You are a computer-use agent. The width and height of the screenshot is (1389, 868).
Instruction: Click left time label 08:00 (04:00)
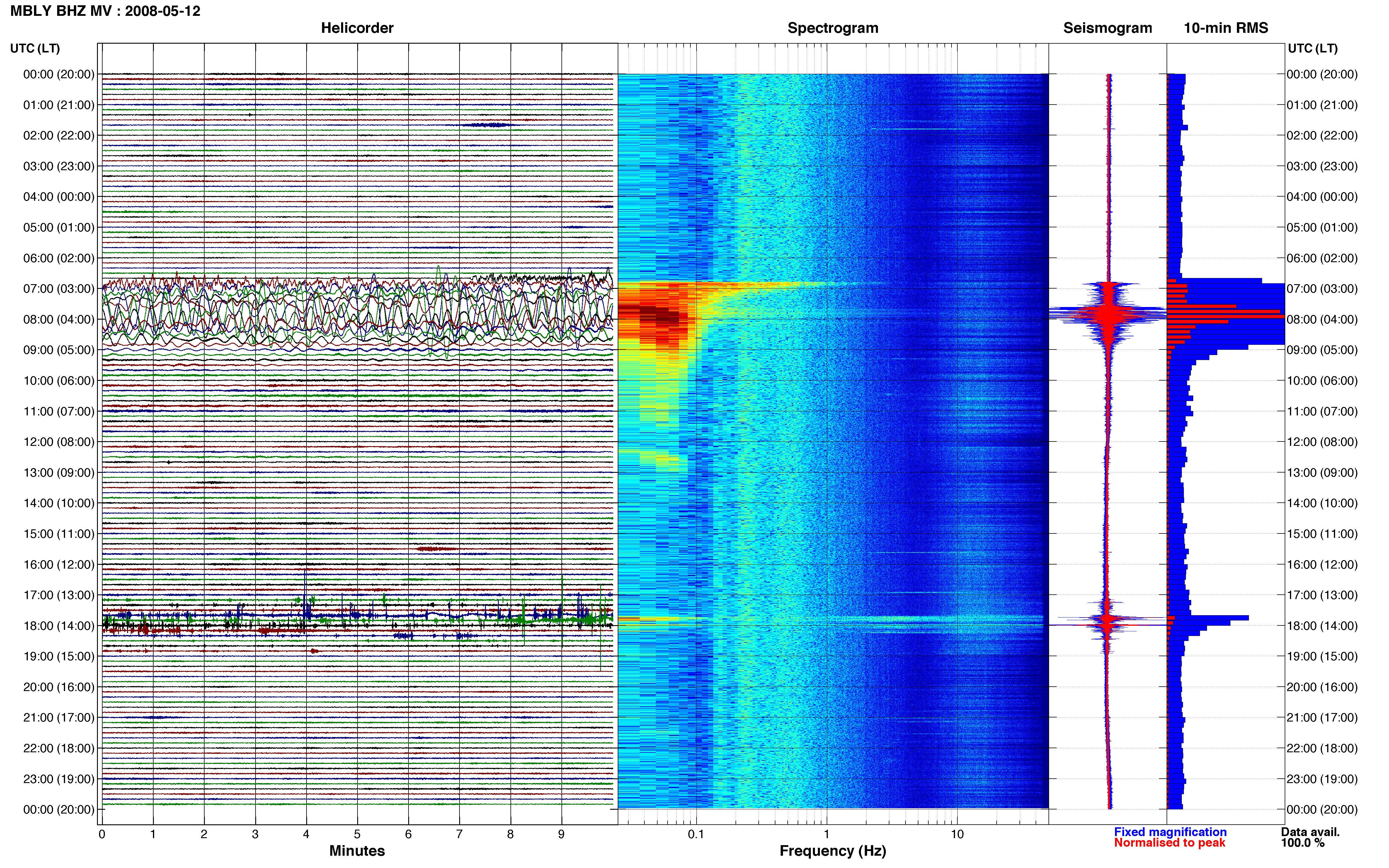point(59,319)
